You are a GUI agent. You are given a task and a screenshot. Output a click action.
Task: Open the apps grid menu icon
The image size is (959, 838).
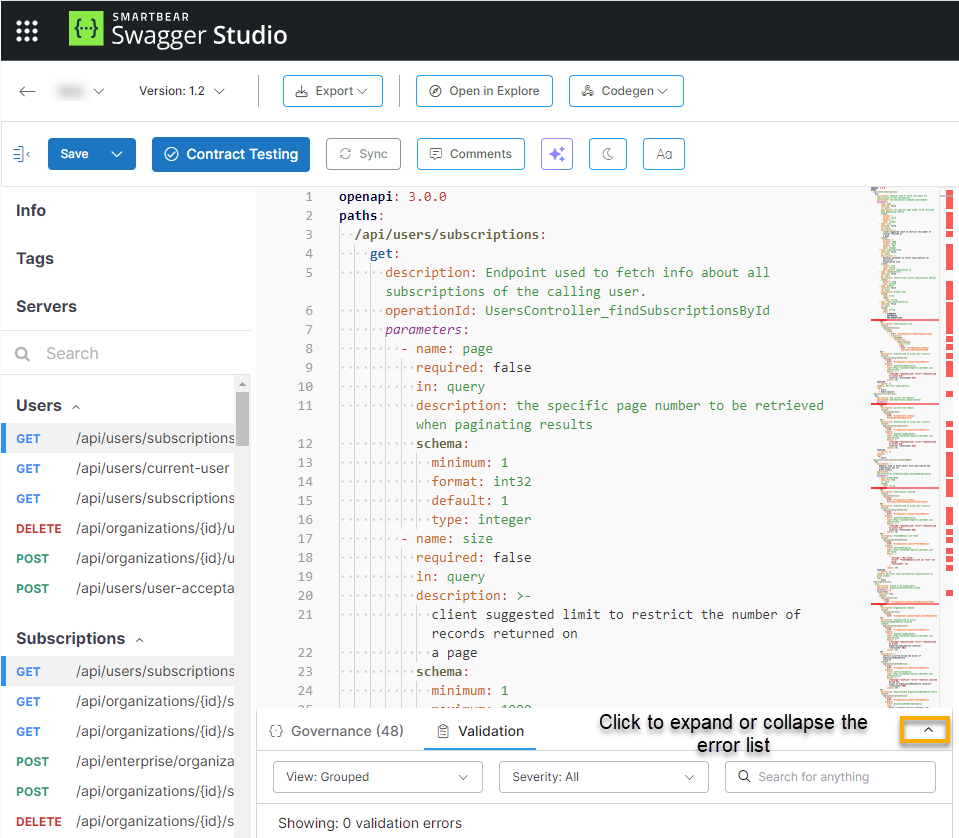click(27, 31)
